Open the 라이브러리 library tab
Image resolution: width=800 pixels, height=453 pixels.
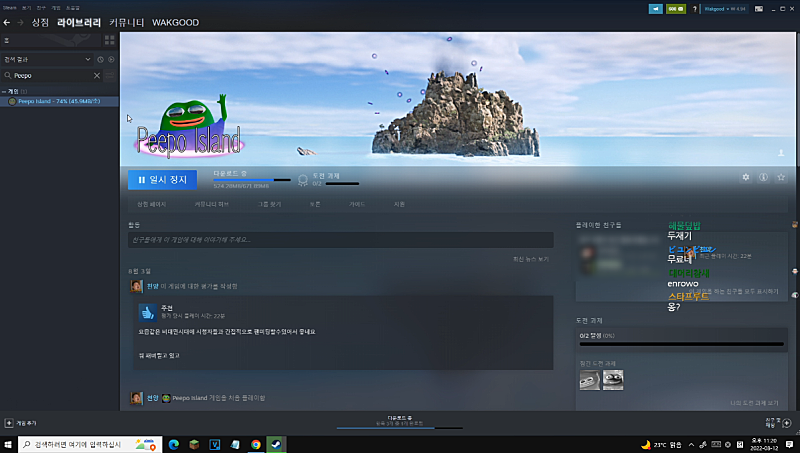tap(79, 22)
